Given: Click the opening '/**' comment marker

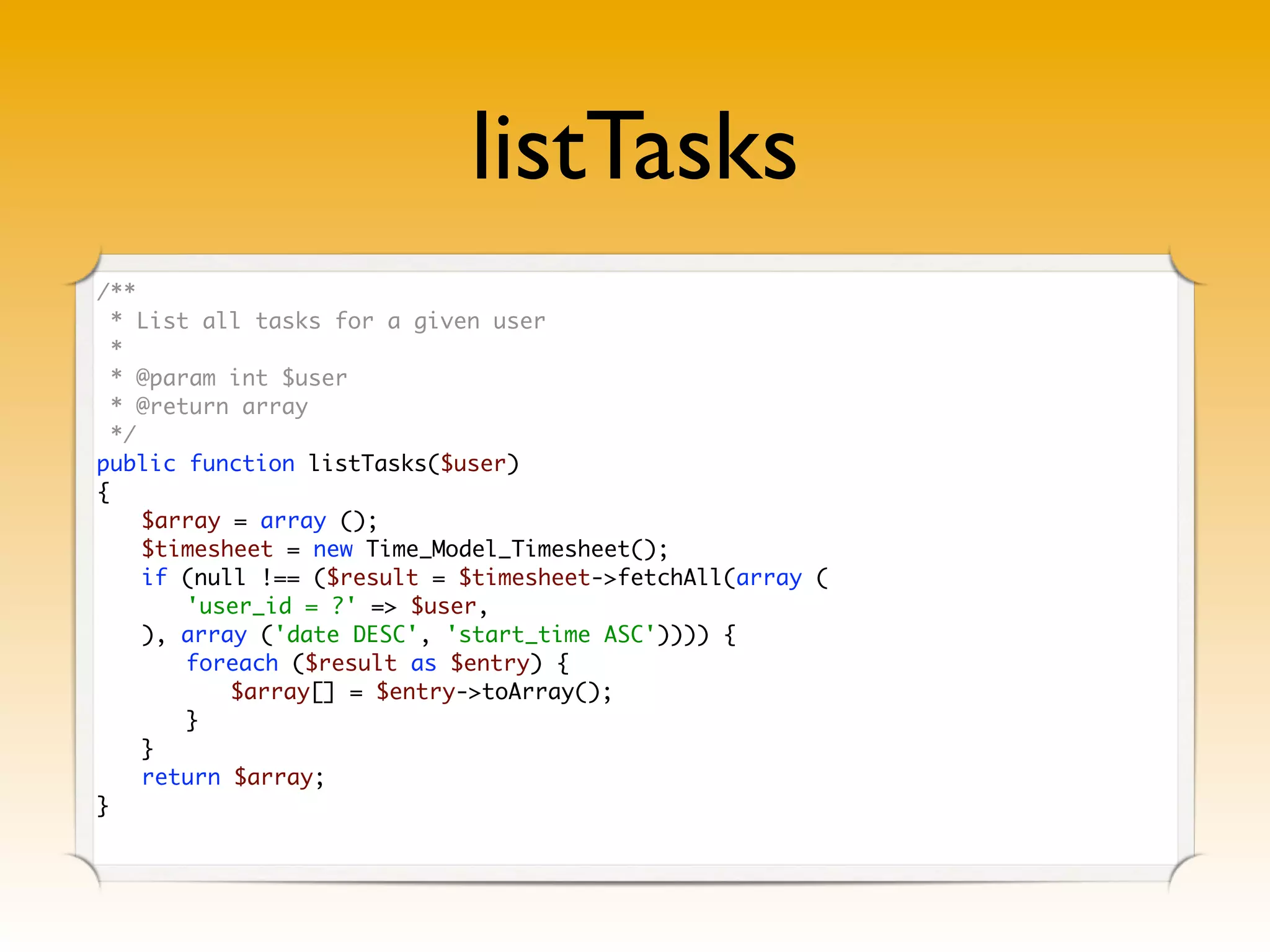Looking at the screenshot, I should (116, 290).
